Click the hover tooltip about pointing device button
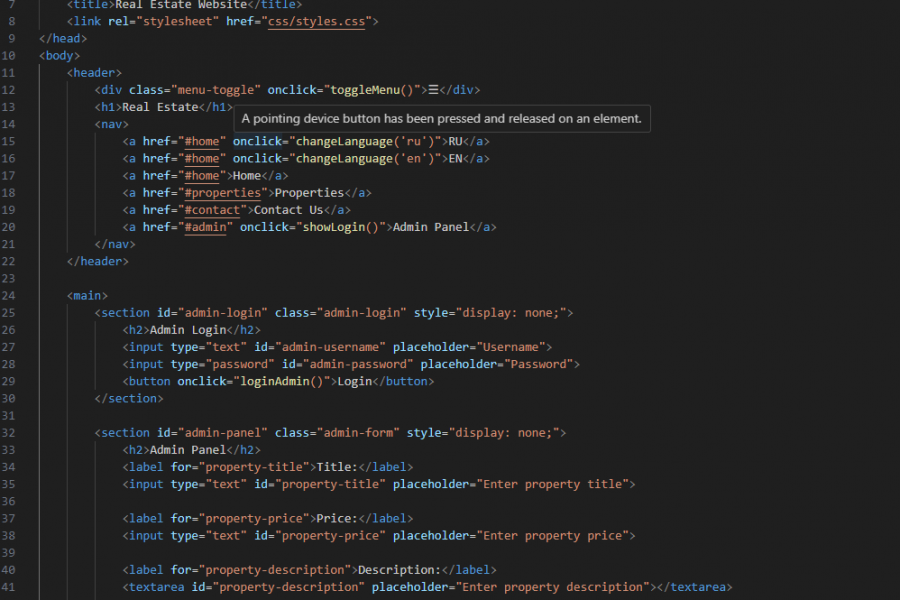The width and height of the screenshot is (900, 600). click(x=442, y=119)
